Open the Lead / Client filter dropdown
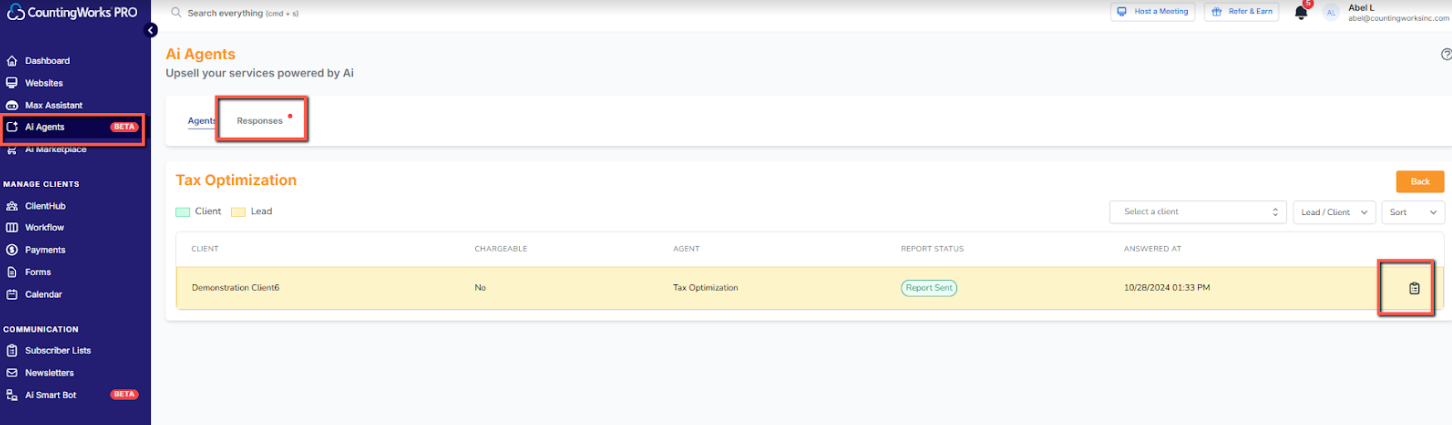 [1333, 212]
